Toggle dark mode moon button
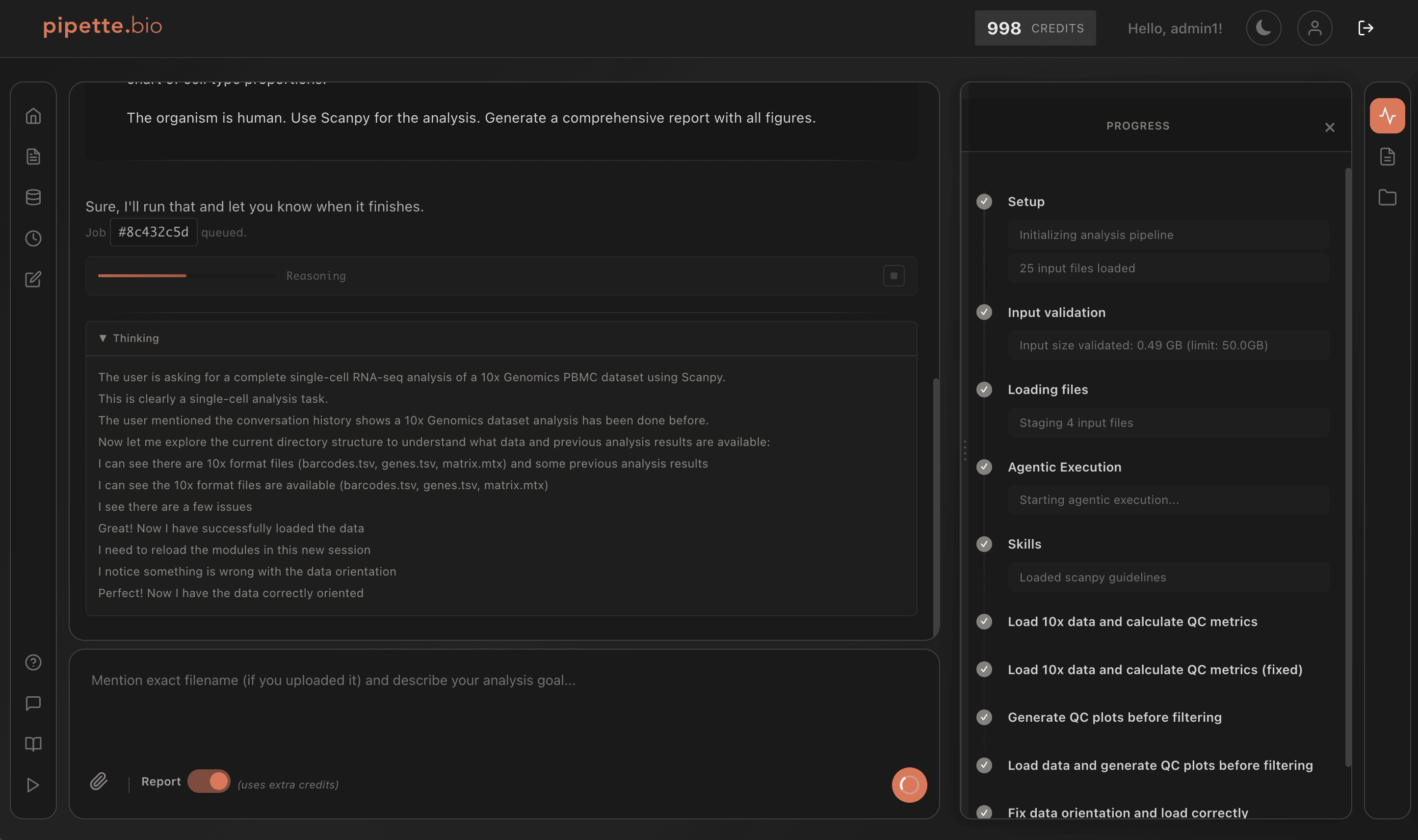 point(1263,28)
